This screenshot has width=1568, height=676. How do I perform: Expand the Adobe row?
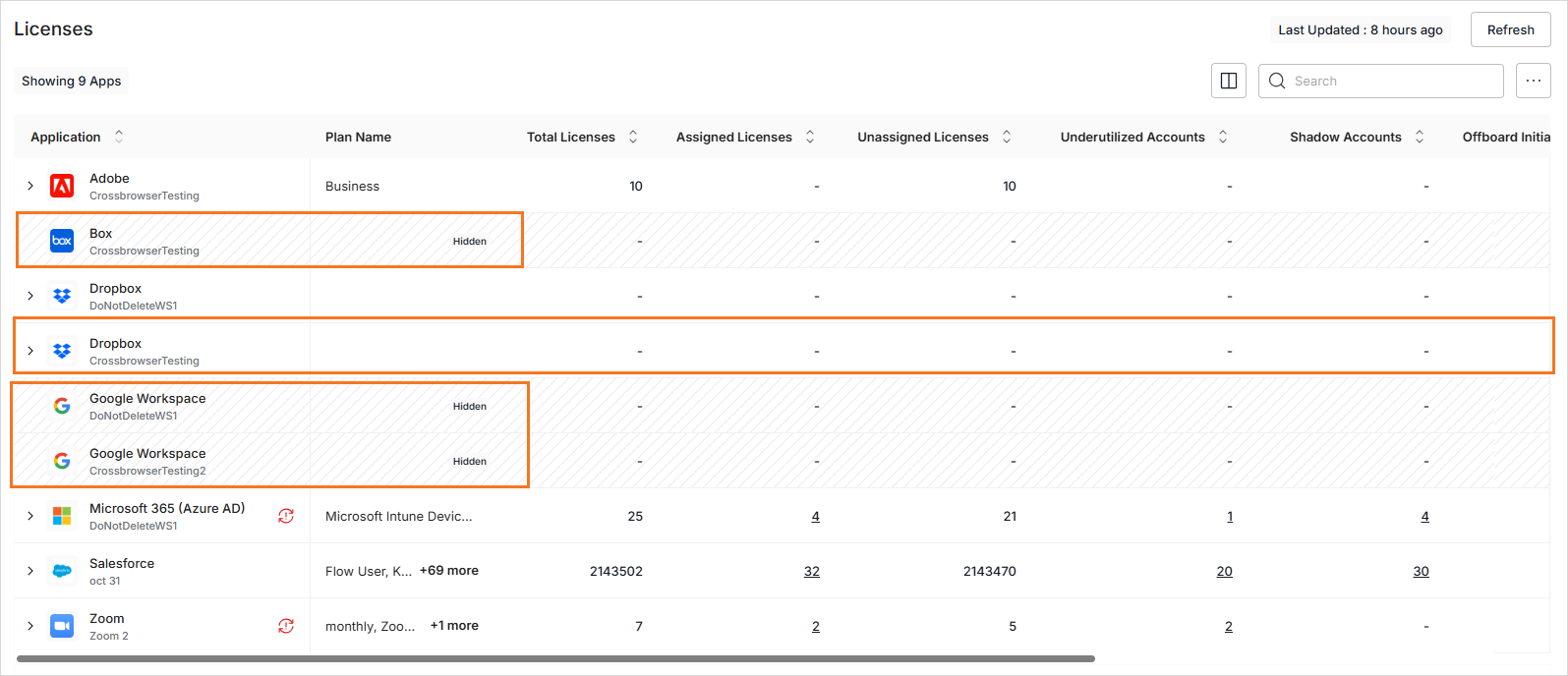tap(30, 186)
